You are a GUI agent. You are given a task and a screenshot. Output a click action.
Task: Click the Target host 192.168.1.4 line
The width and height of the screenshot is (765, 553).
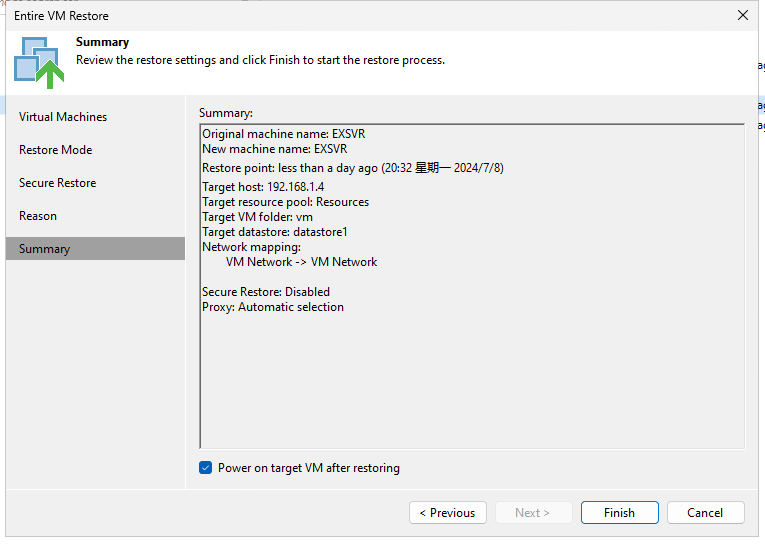point(263,187)
